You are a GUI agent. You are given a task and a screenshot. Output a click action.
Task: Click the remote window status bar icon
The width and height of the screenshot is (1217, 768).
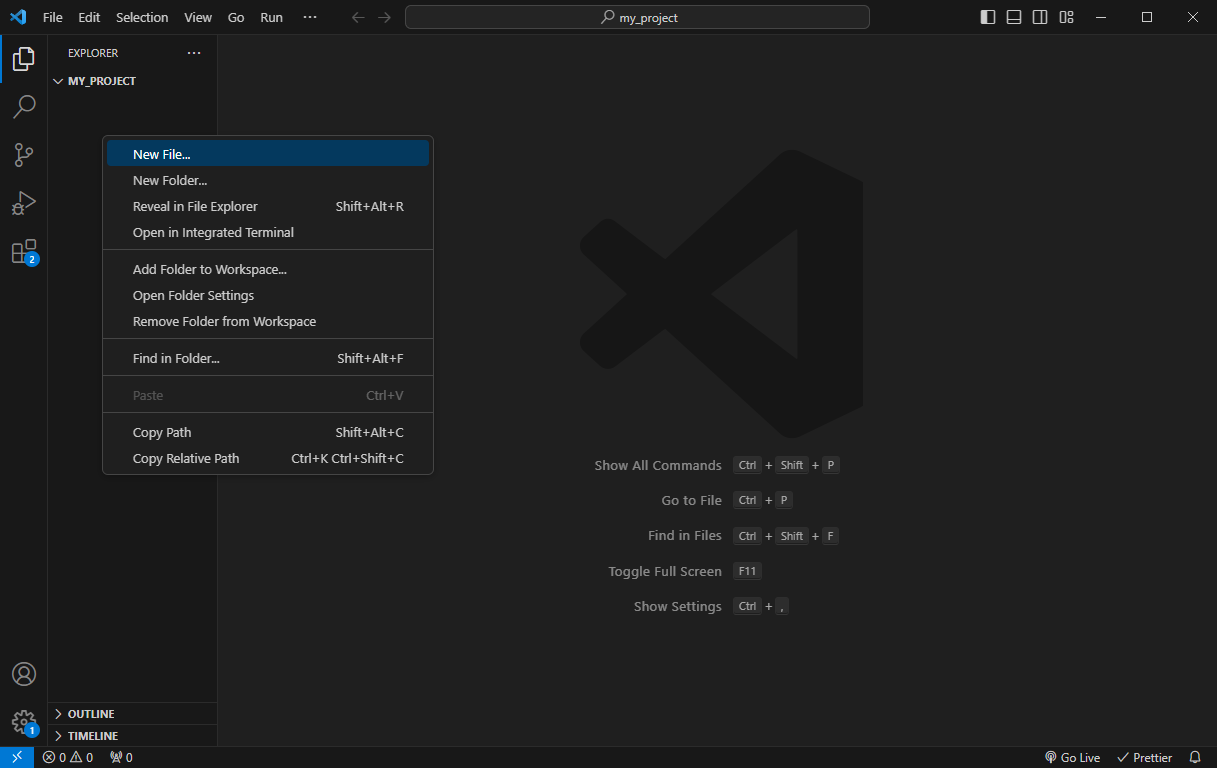click(17, 758)
